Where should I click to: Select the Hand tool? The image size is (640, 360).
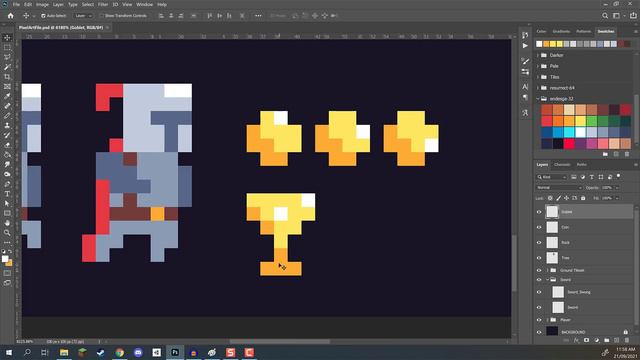point(7,223)
